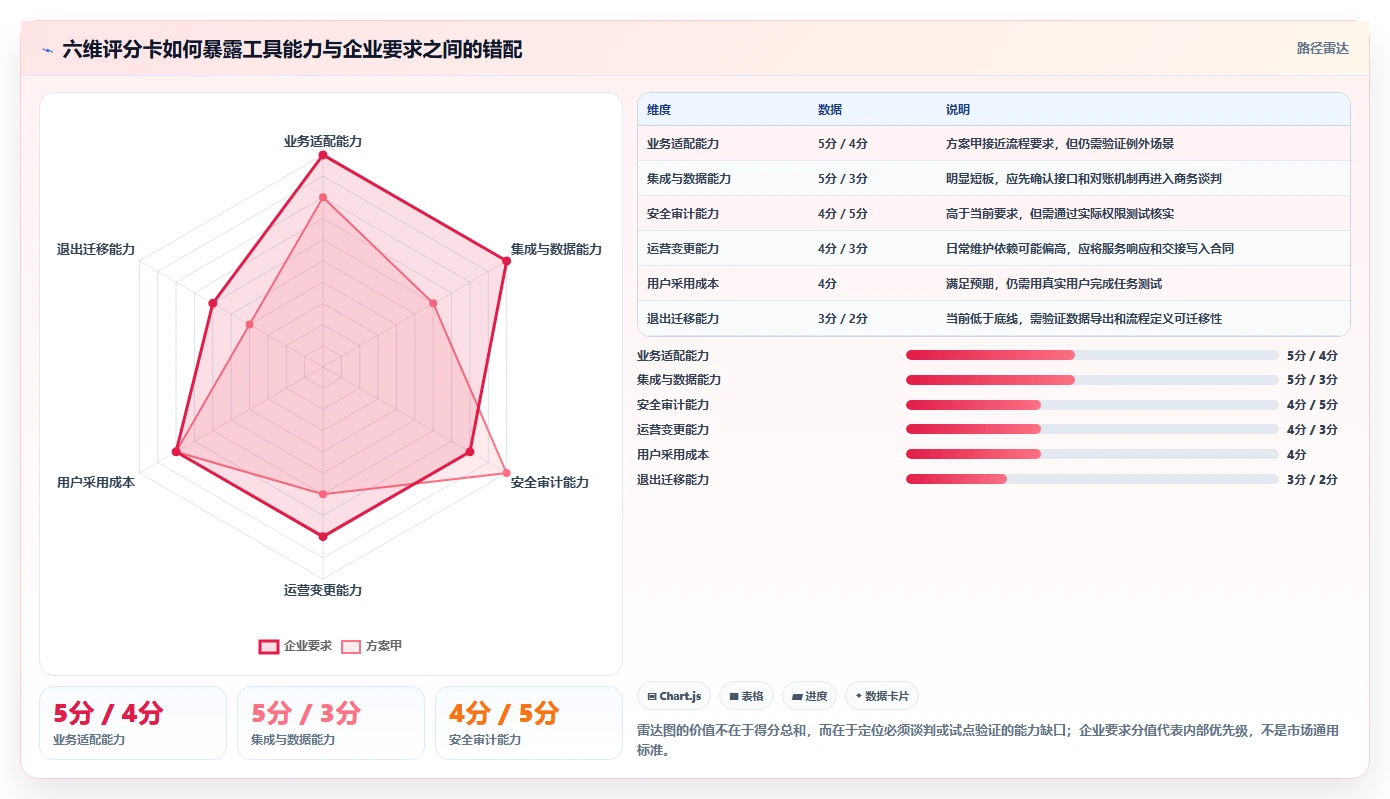1390x799 pixels.
Task: Click the radar axis label 安全审计能力
Action: (x=550, y=482)
